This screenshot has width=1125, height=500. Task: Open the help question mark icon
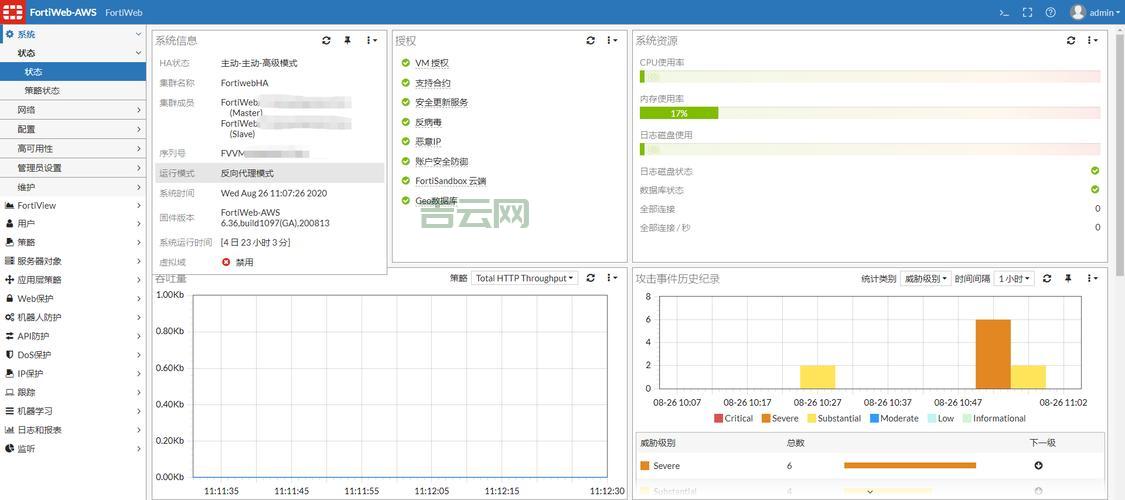click(1050, 13)
